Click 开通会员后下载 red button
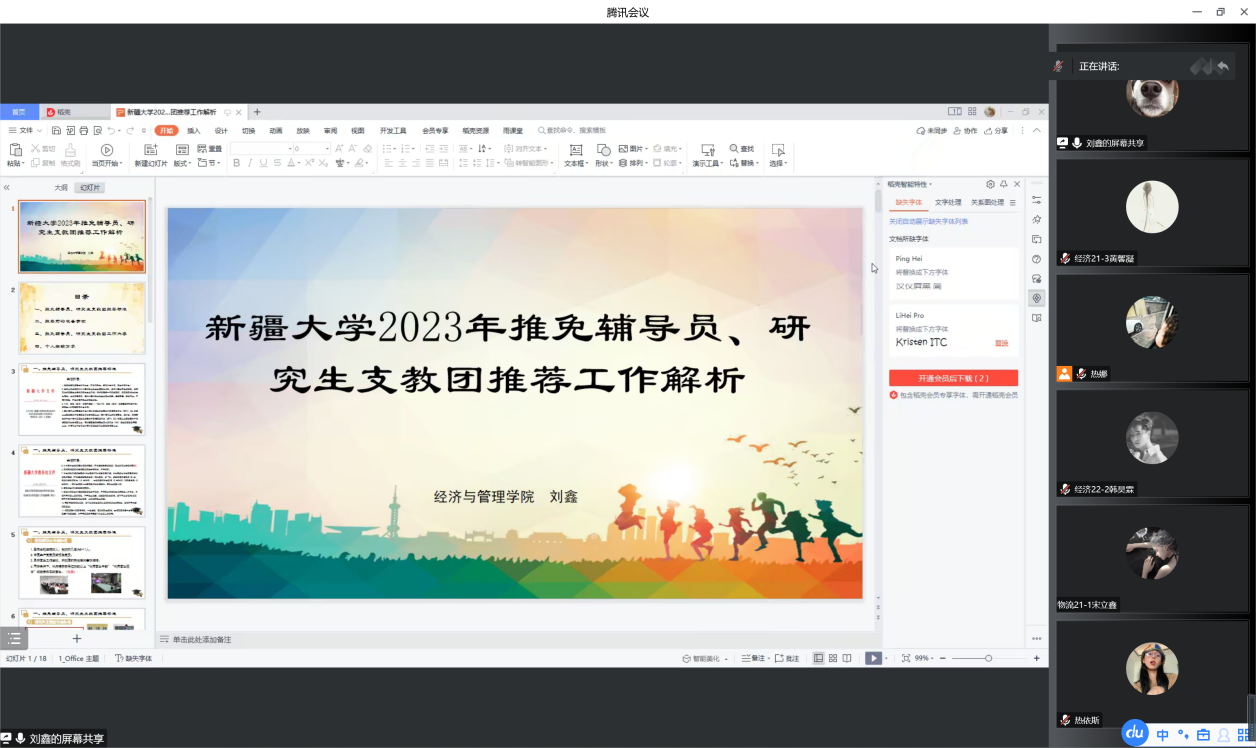The image size is (1256, 748). click(x=953, y=378)
